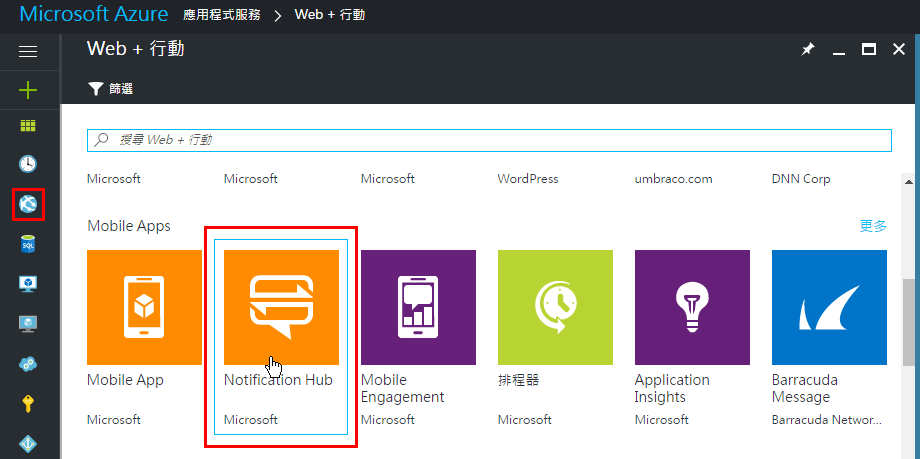This screenshot has width=920, height=459.
Task: Select the Barracuda Message tile
Action: 829,338
